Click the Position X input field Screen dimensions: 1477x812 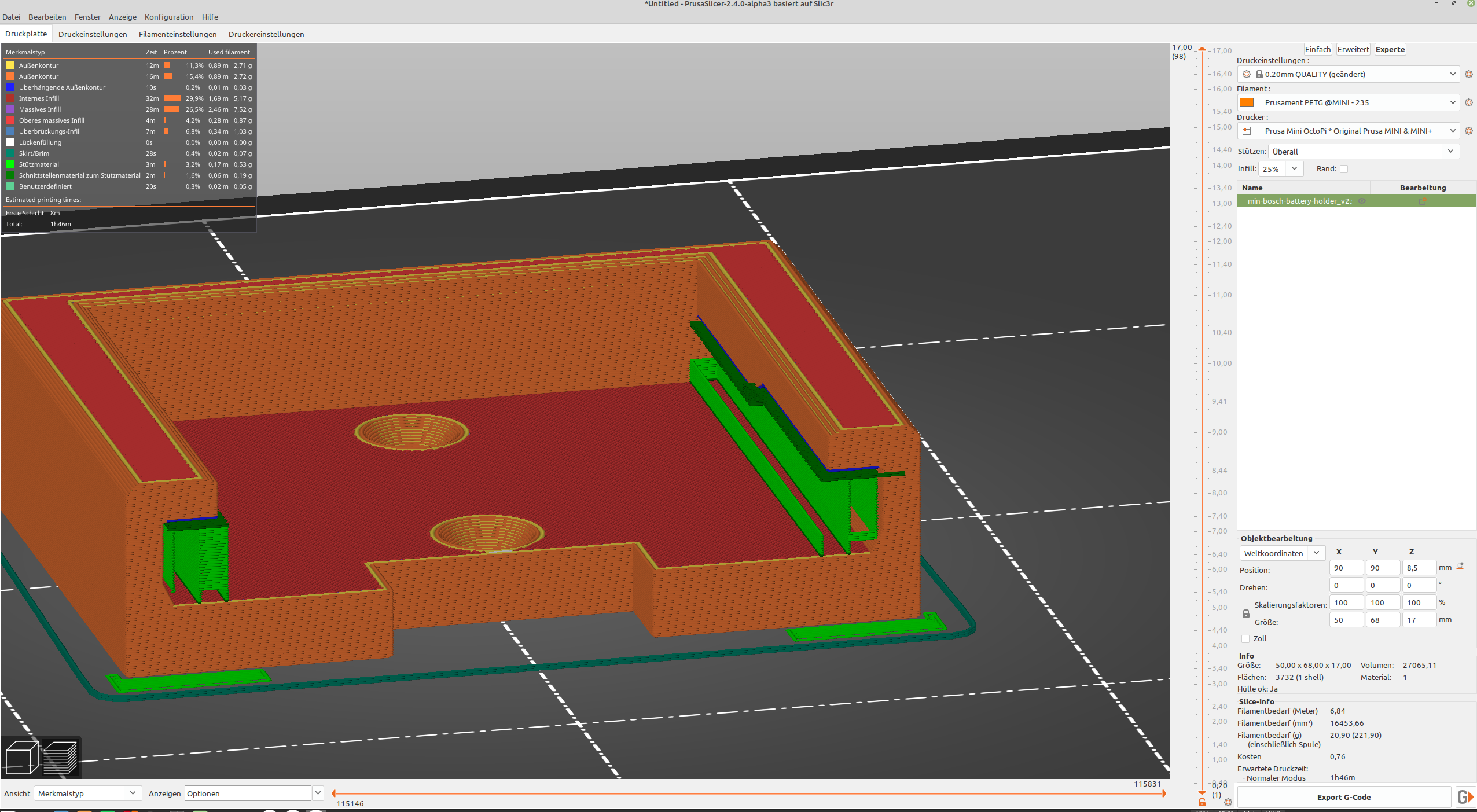pyautogui.click(x=1346, y=568)
